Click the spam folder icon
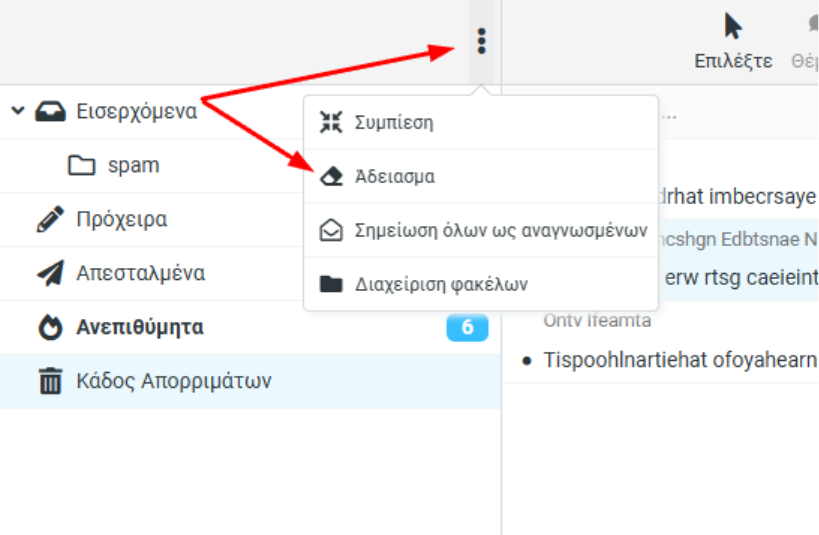819x535 pixels. pos(81,166)
